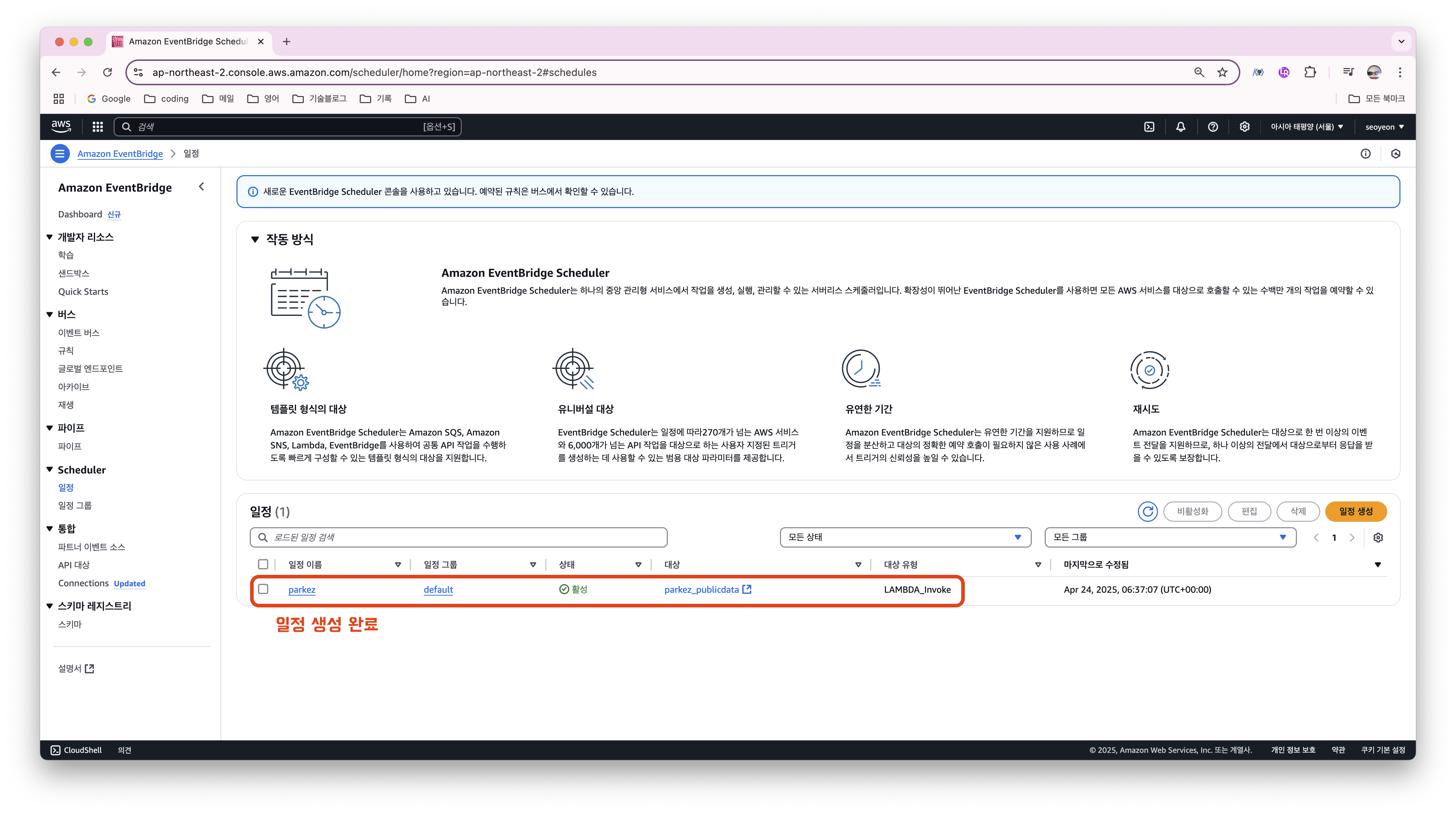Viewport: 1456px width, 813px height.
Task: Toggle the select-all schedules checkbox
Action: click(263, 564)
